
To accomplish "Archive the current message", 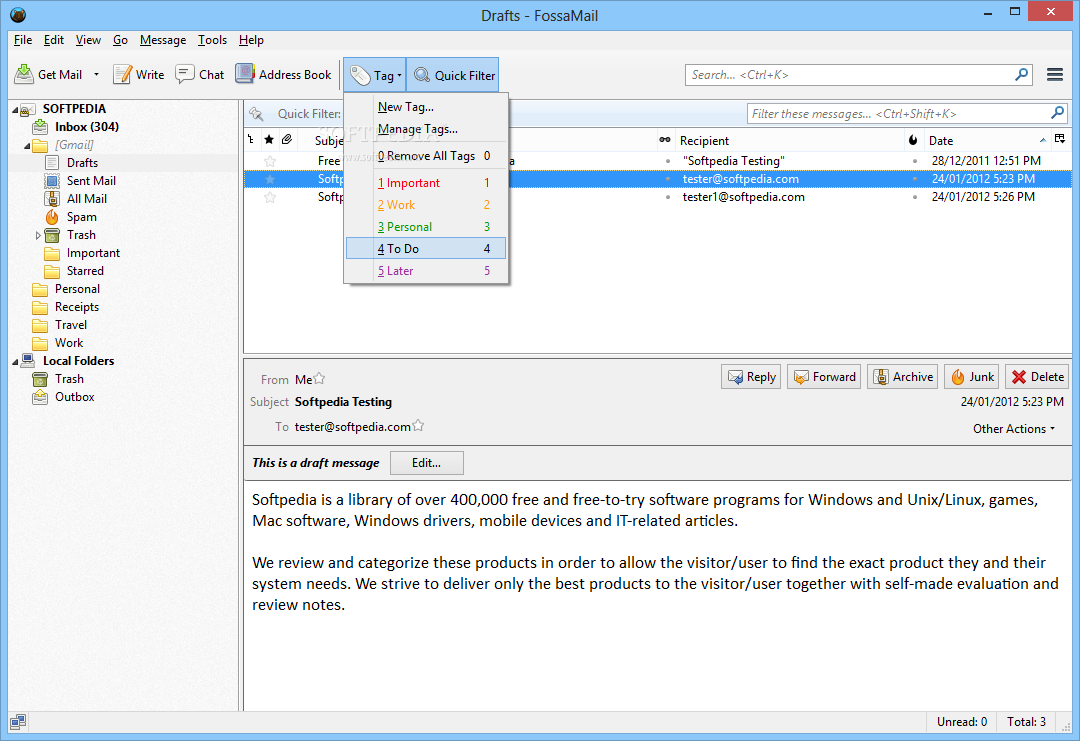I will [x=902, y=377].
